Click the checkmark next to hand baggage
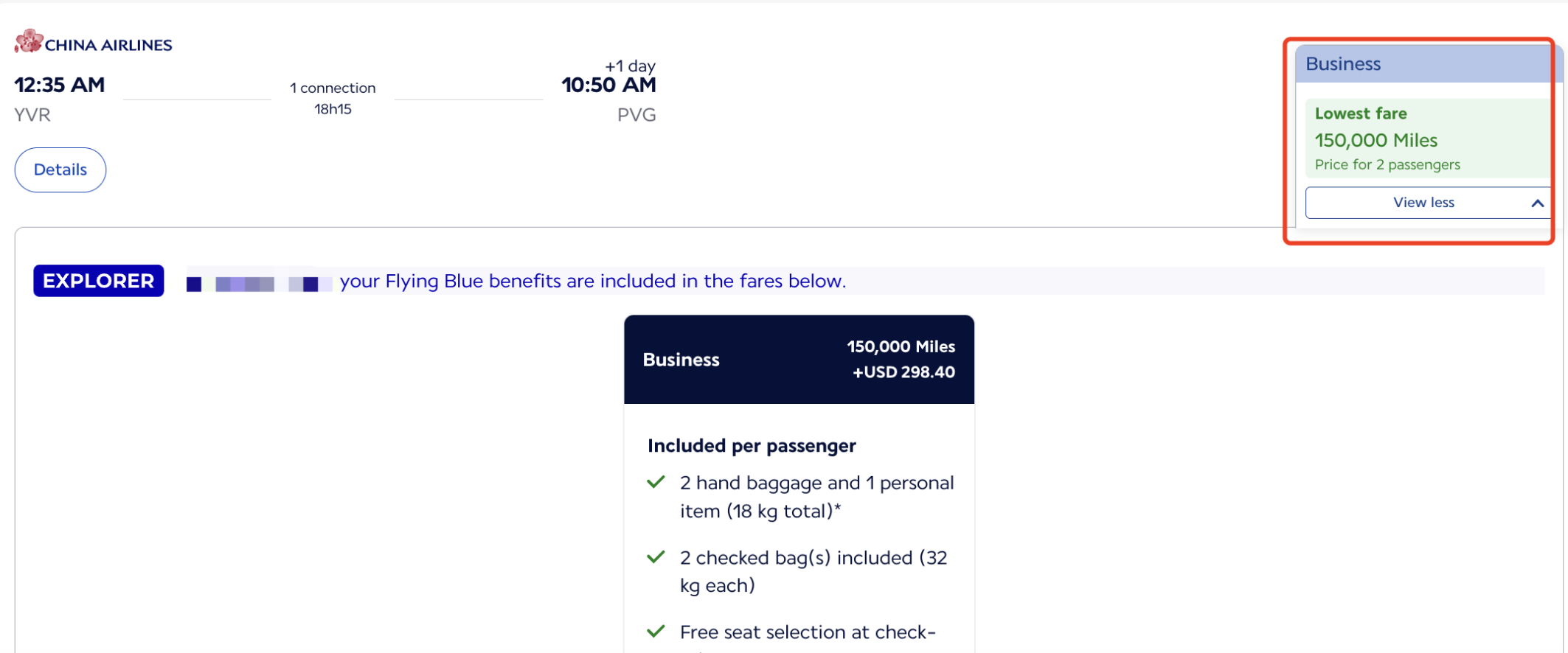 656,483
